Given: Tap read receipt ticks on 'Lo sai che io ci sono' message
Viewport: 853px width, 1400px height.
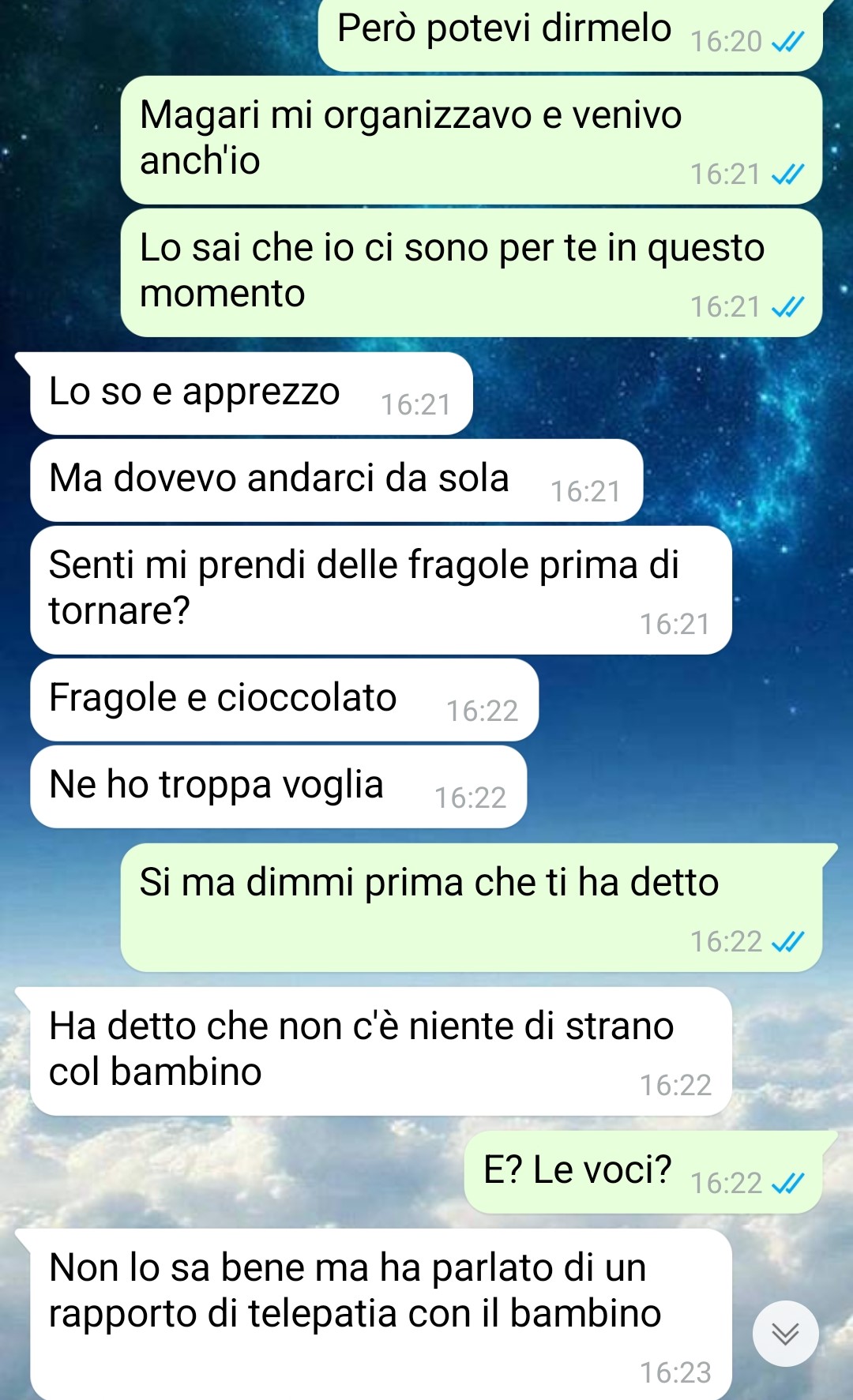Looking at the screenshot, I should click(787, 306).
